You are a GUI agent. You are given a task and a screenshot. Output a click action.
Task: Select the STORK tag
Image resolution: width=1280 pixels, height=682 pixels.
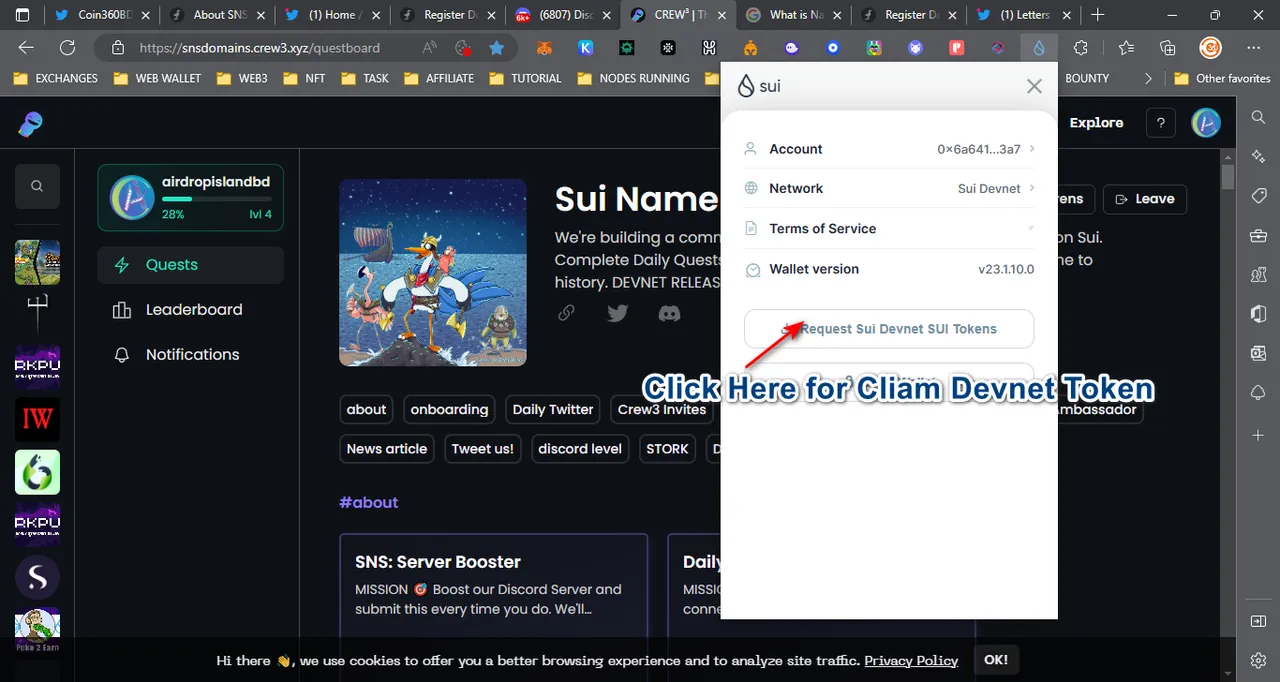tap(667, 449)
